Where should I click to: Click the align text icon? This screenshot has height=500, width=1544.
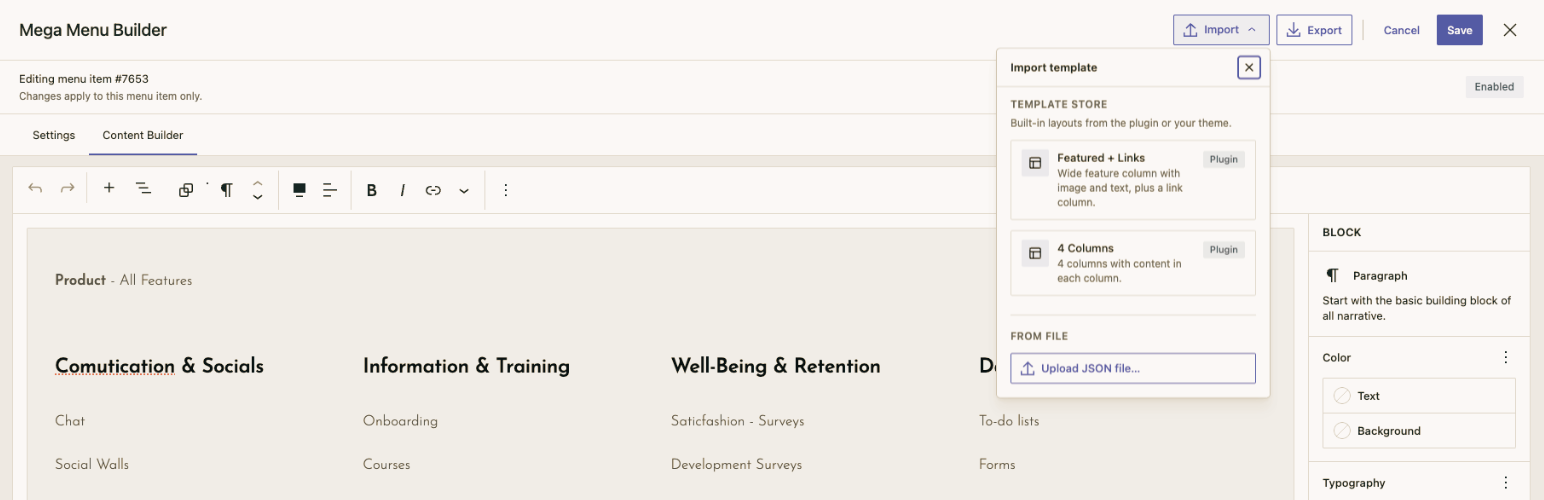click(x=330, y=190)
